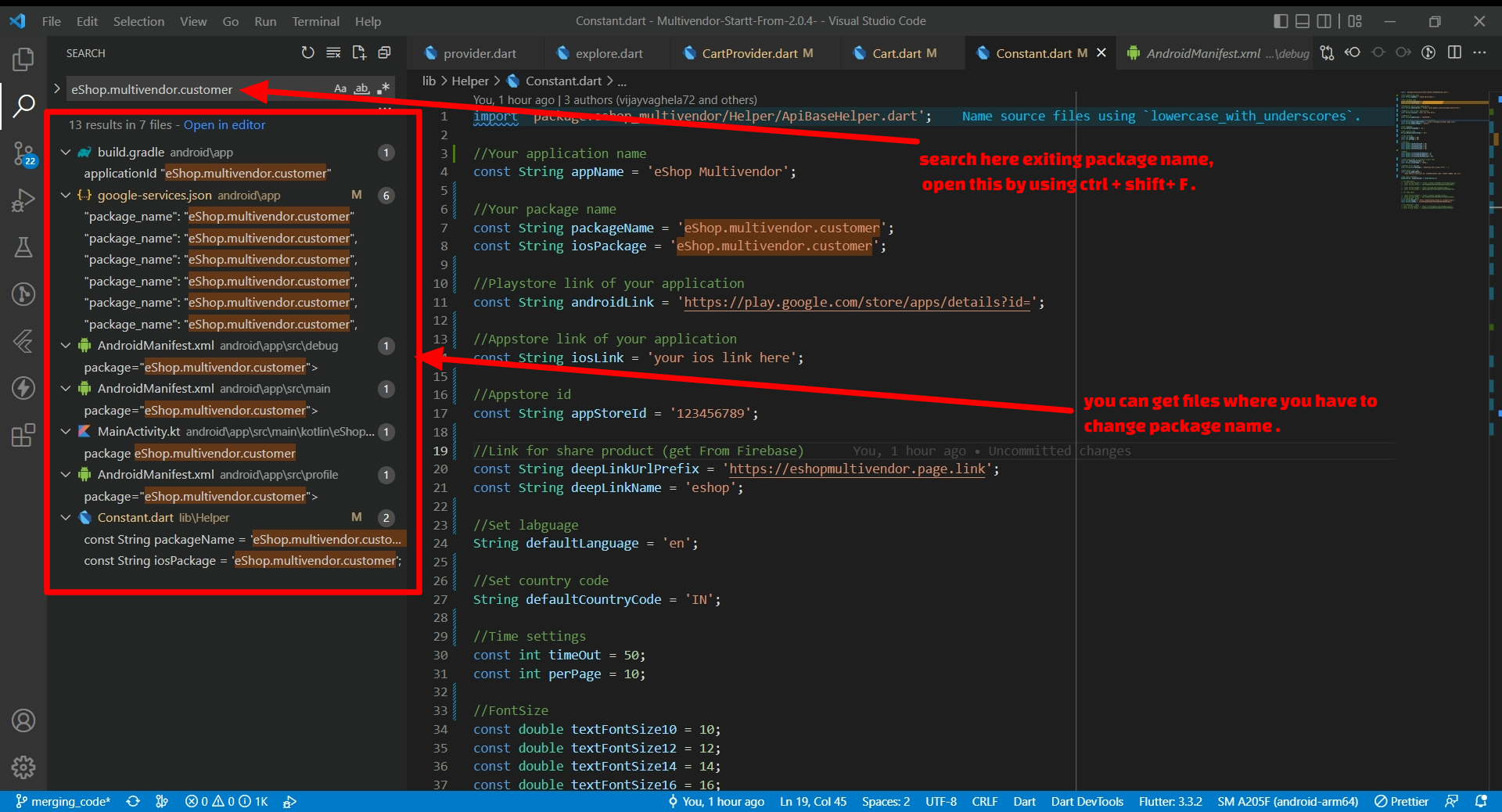Open the Terminal menu

315,21
